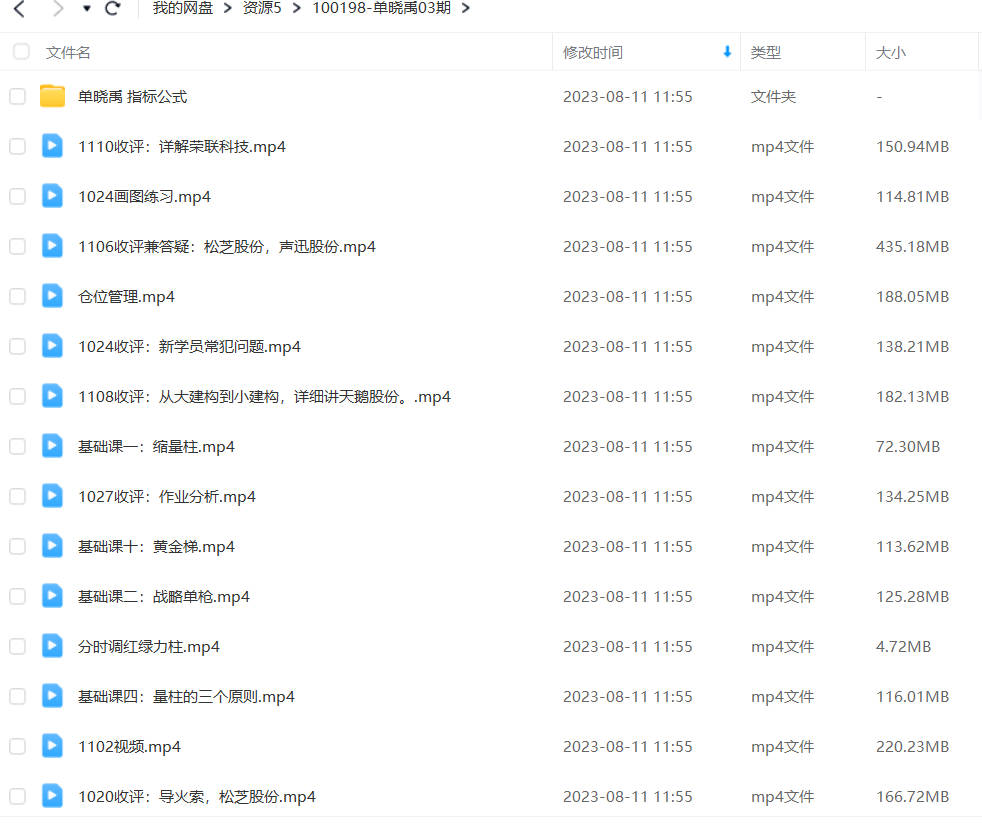Screen dimensions: 982x827
Task: Open 资源5 breadcrumb folder
Action: click(x=262, y=8)
